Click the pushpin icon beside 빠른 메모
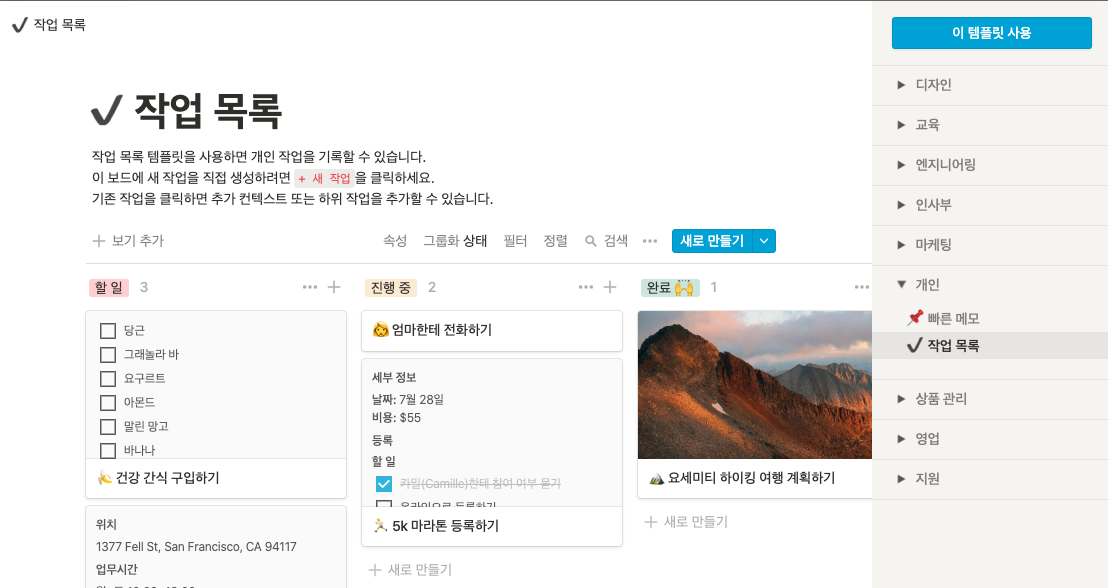 (915, 318)
